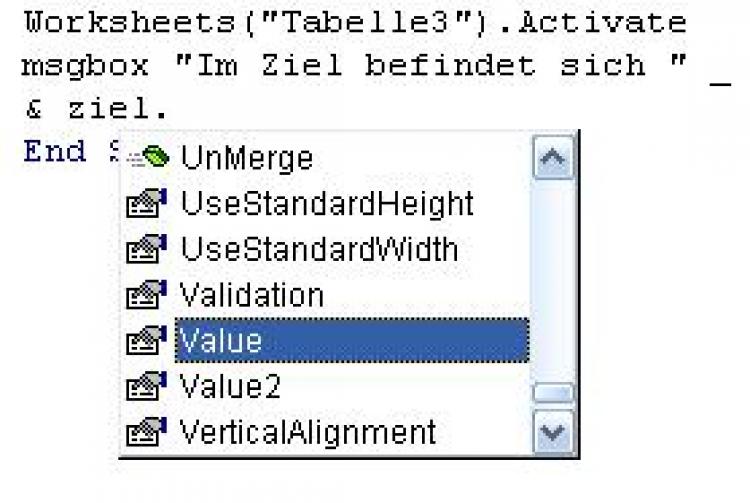This screenshot has width=750, height=503.
Task: Click the VerticalAlignment property icon
Action: pos(149,433)
